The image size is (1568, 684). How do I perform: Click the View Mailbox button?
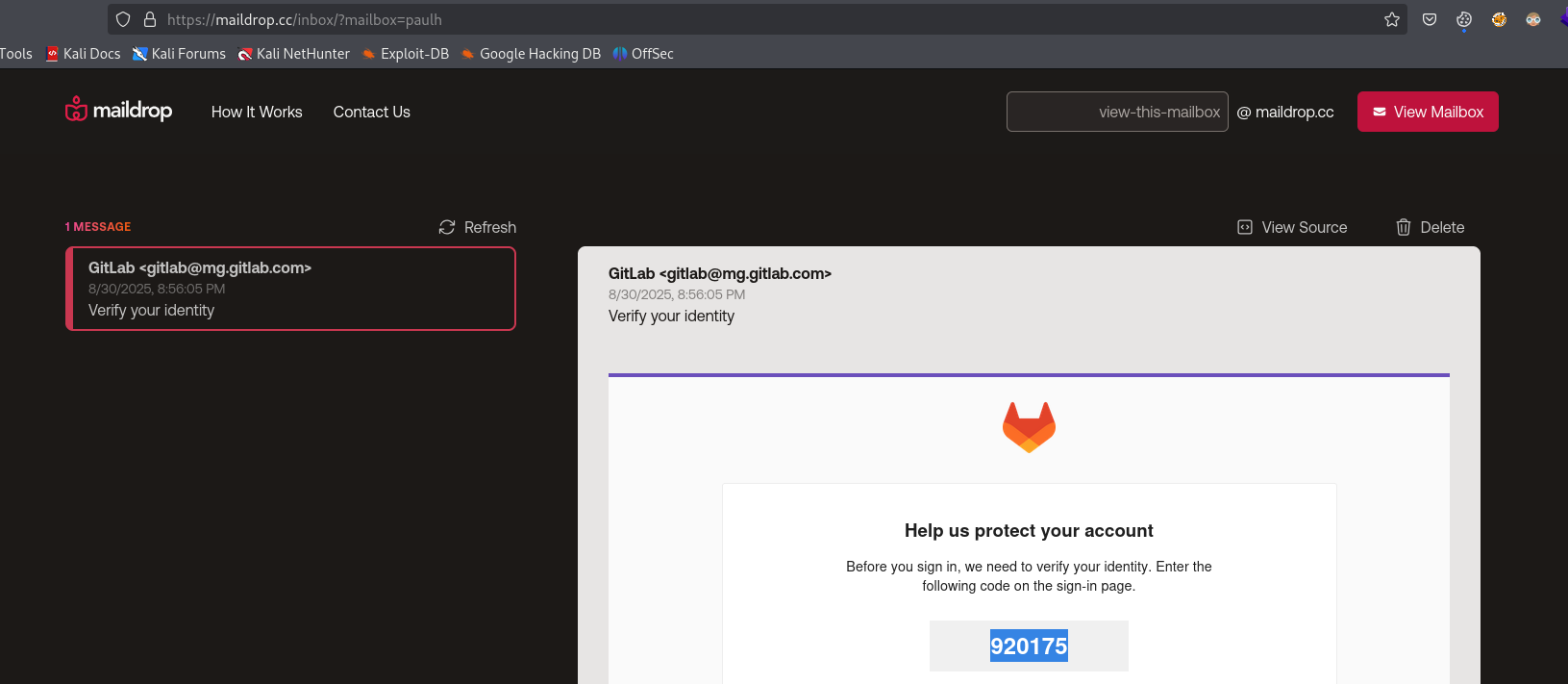[x=1428, y=112]
